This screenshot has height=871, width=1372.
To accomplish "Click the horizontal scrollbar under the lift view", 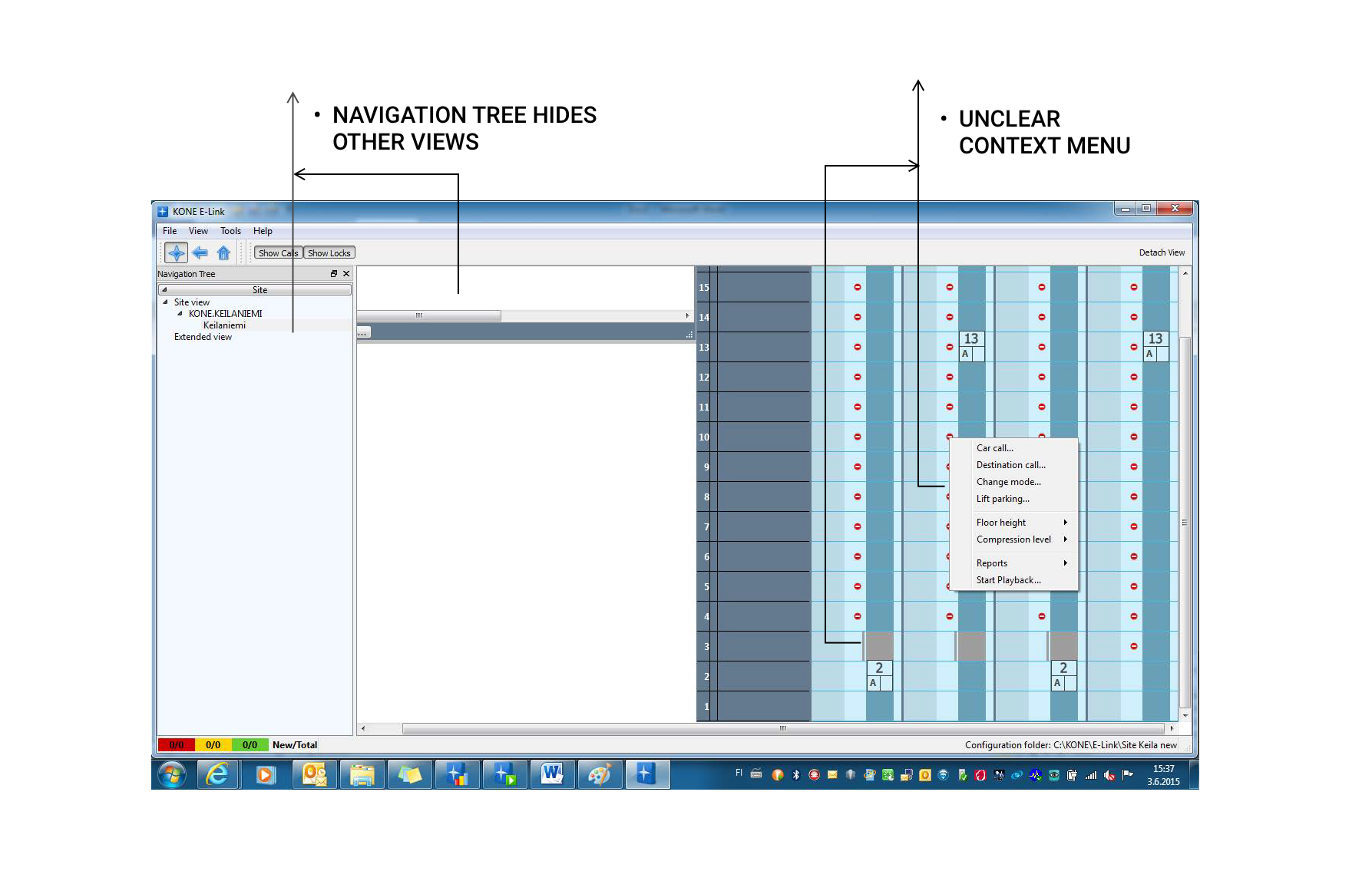I will tap(782, 728).
